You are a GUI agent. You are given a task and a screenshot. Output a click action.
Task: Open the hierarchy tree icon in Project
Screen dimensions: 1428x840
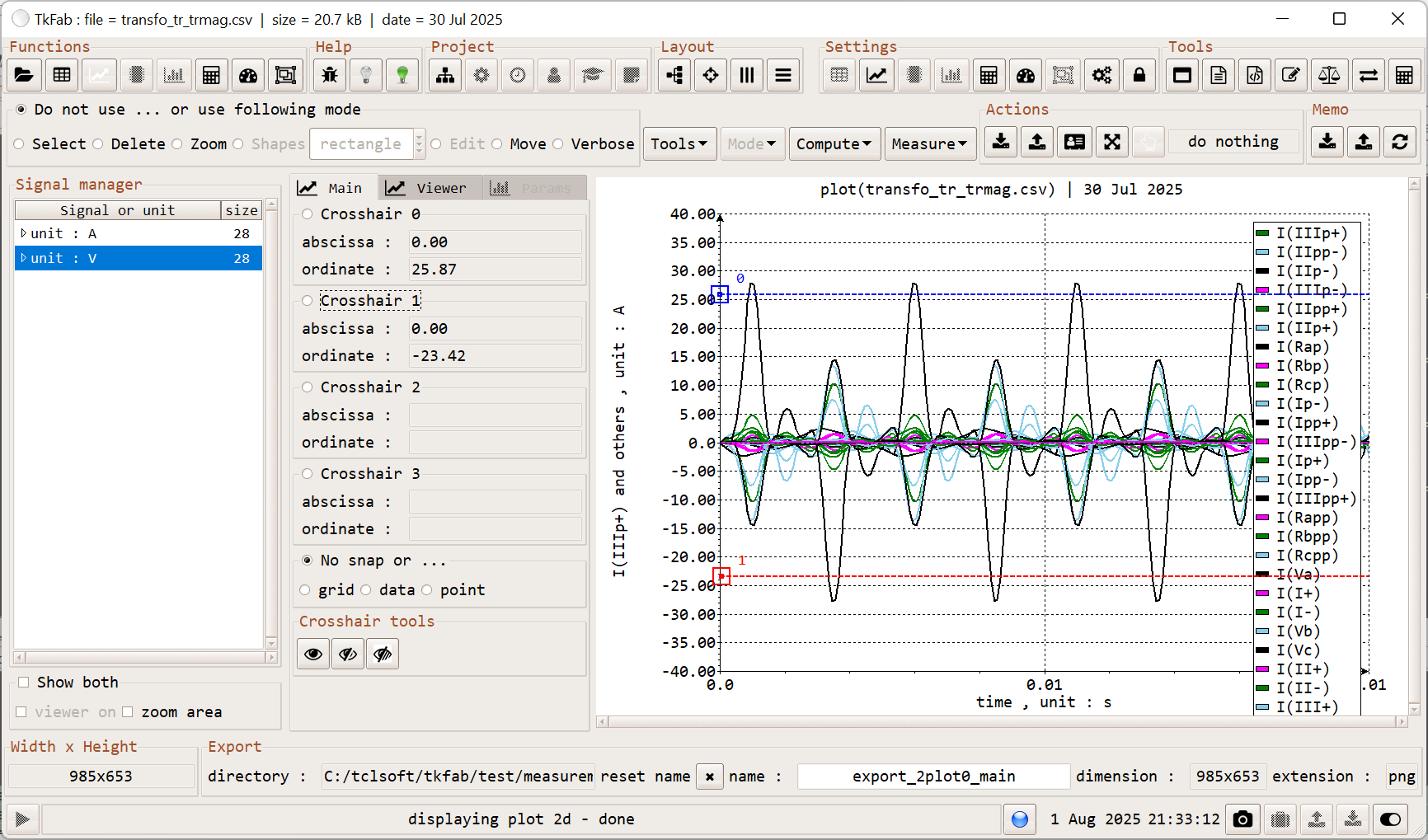click(x=445, y=76)
